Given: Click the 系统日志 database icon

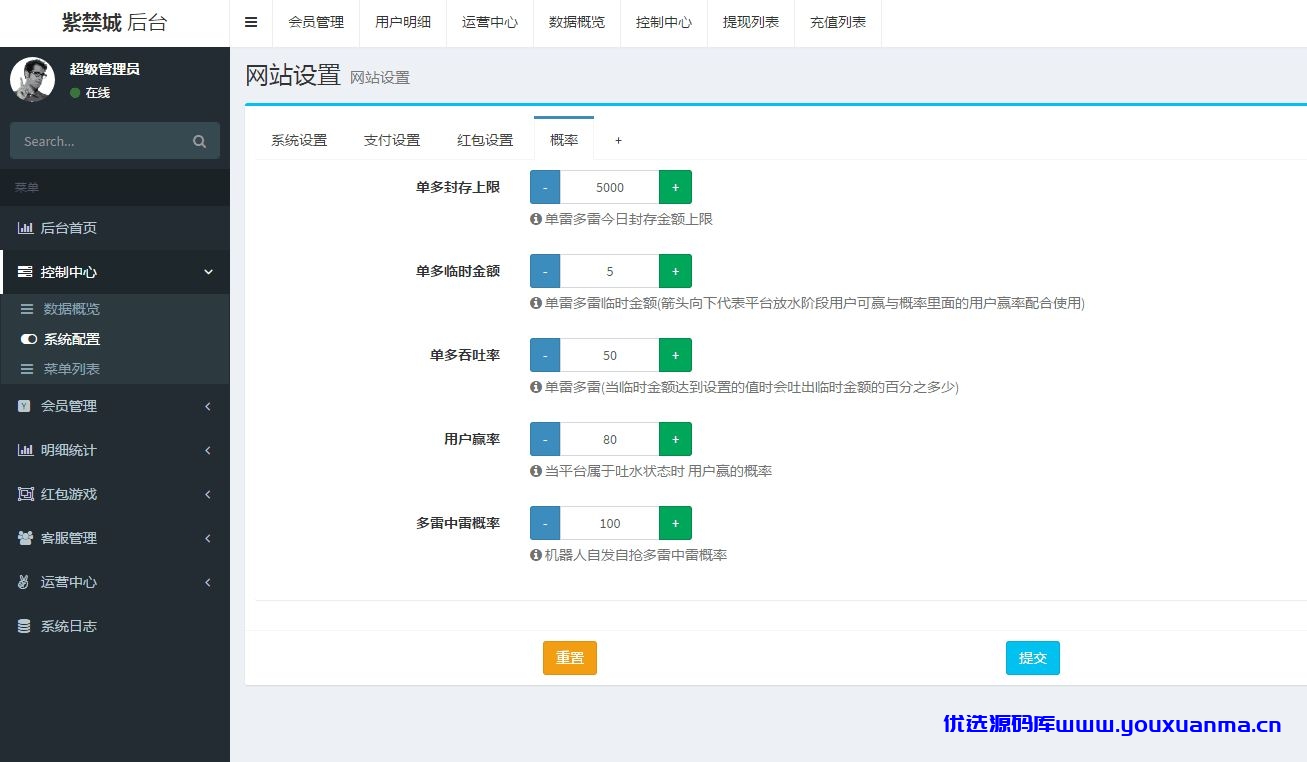Looking at the screenshot, I should click(24, 626).
